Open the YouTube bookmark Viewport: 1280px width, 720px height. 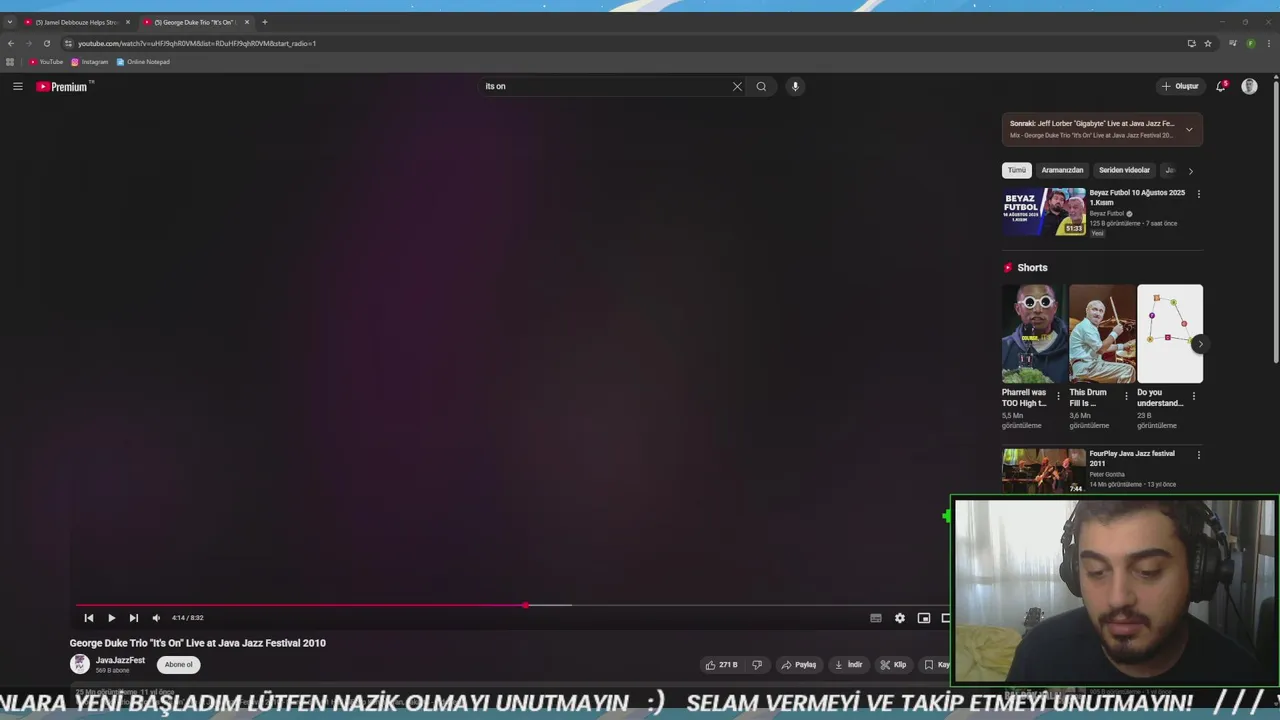(x=47, y=62)
